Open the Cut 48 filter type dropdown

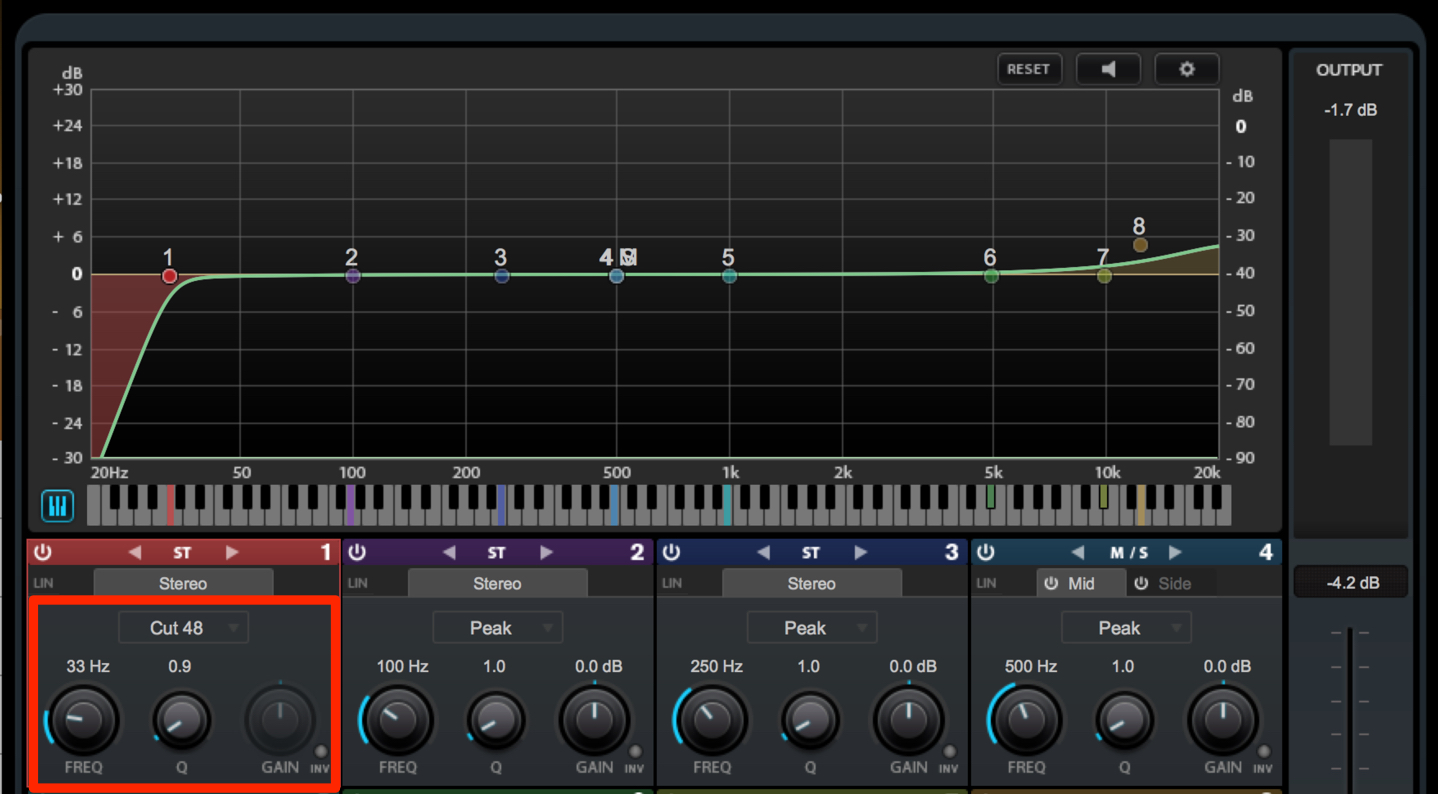pos(184,628)
